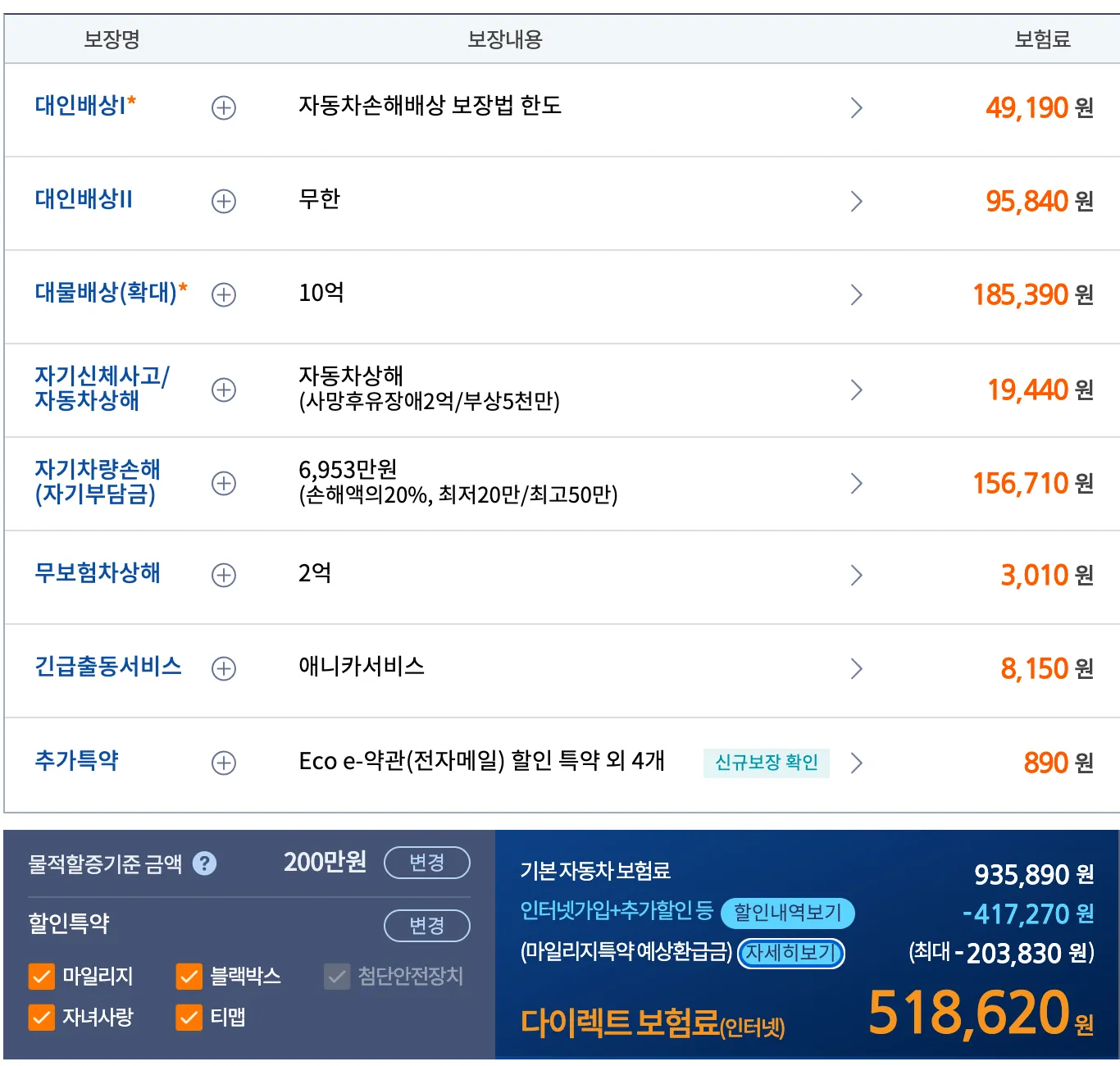
Task: Open the chevron next to 대인배상I premium
Action: pyautogui.click(x=858, y=107)
